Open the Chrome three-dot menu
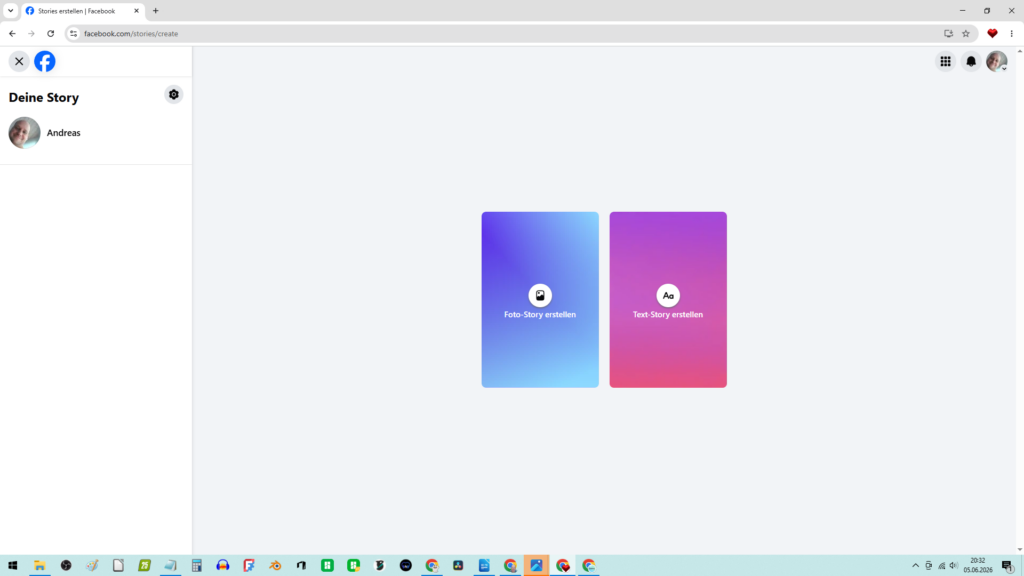The width and height of the screenshot is (1024, 576). [1012, 33]
